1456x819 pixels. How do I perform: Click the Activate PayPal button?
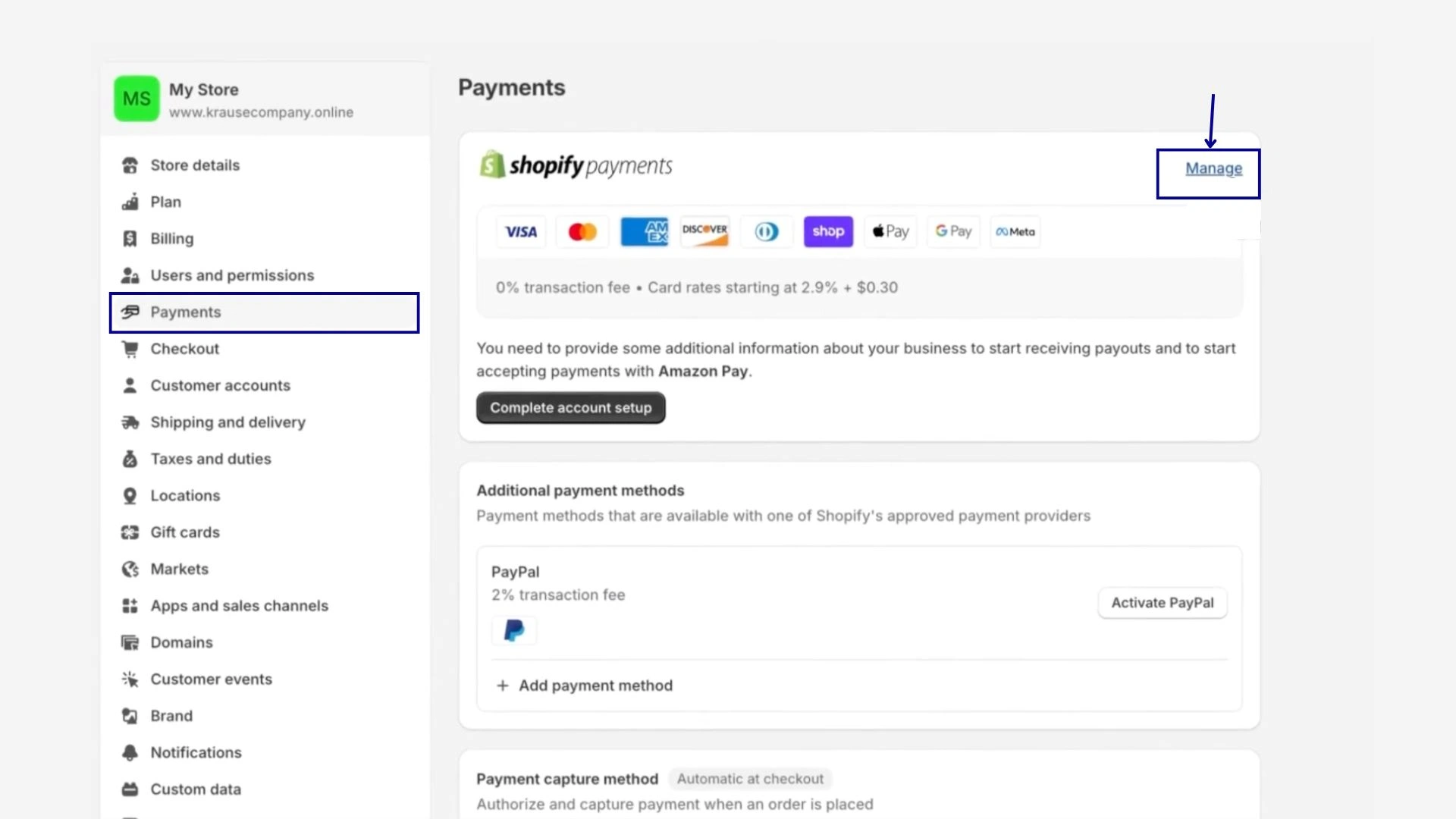tap(1163, 603)
